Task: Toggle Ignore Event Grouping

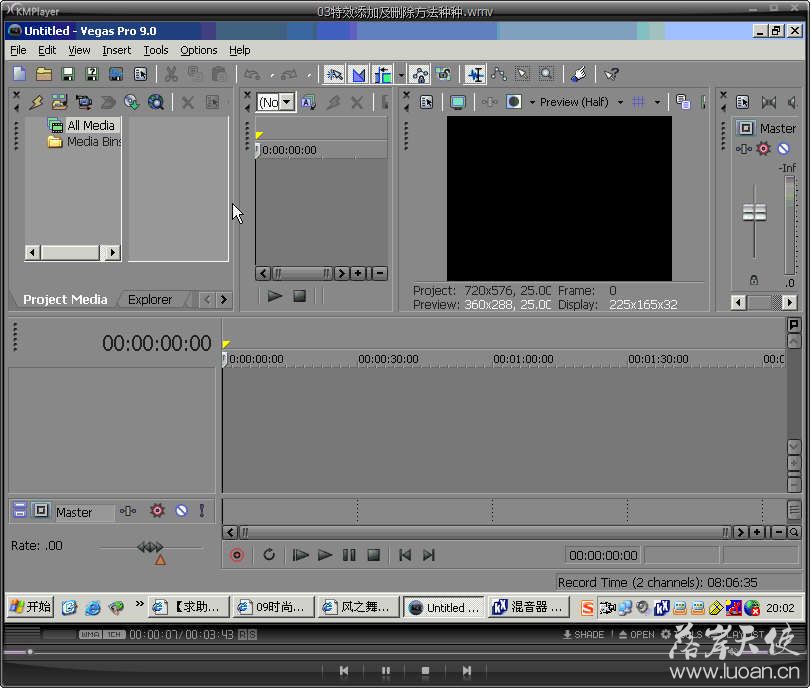Action: [x=444, y=74]
